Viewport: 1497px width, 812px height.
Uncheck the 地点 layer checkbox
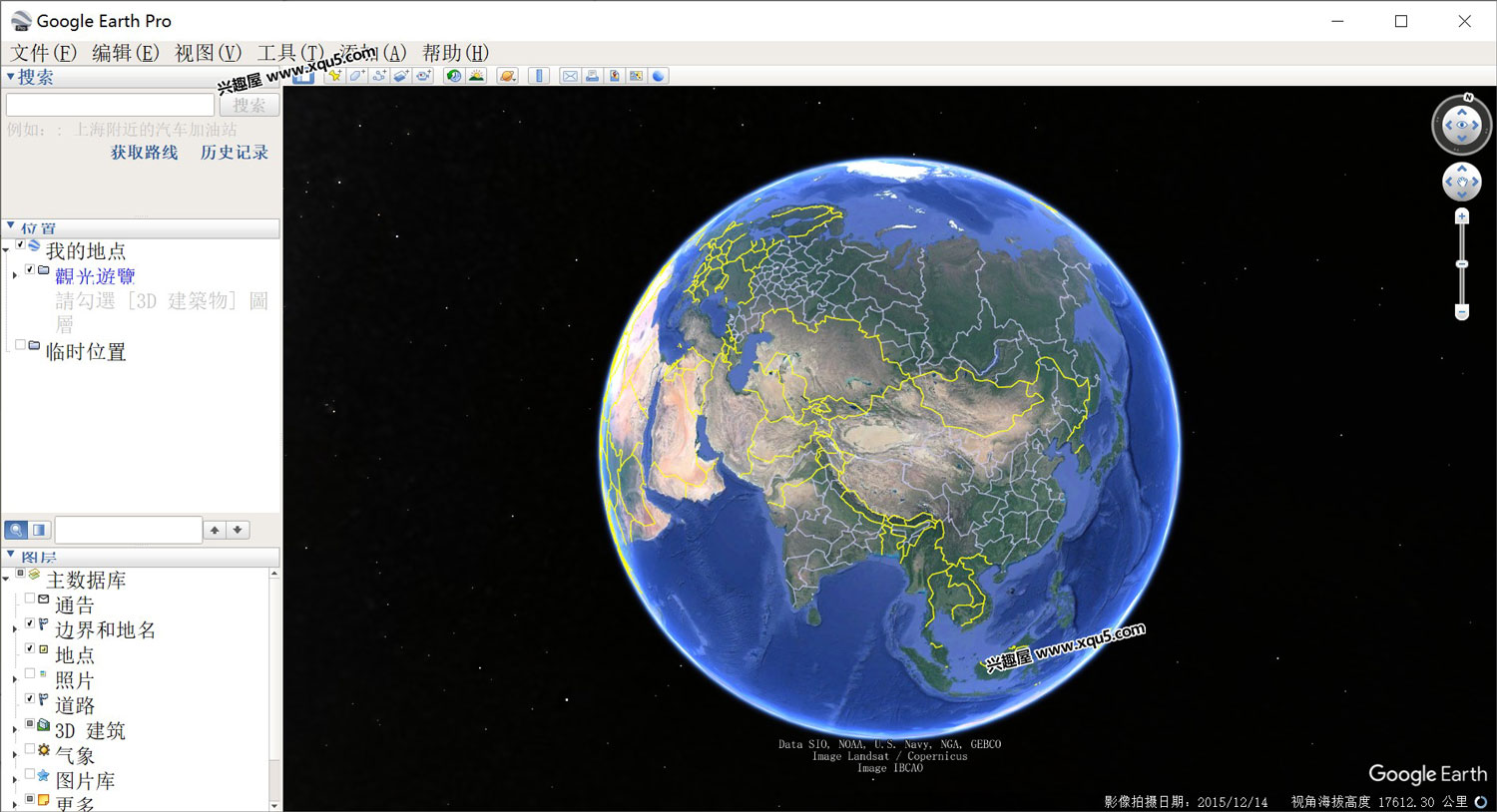click(x=30, y=648)
